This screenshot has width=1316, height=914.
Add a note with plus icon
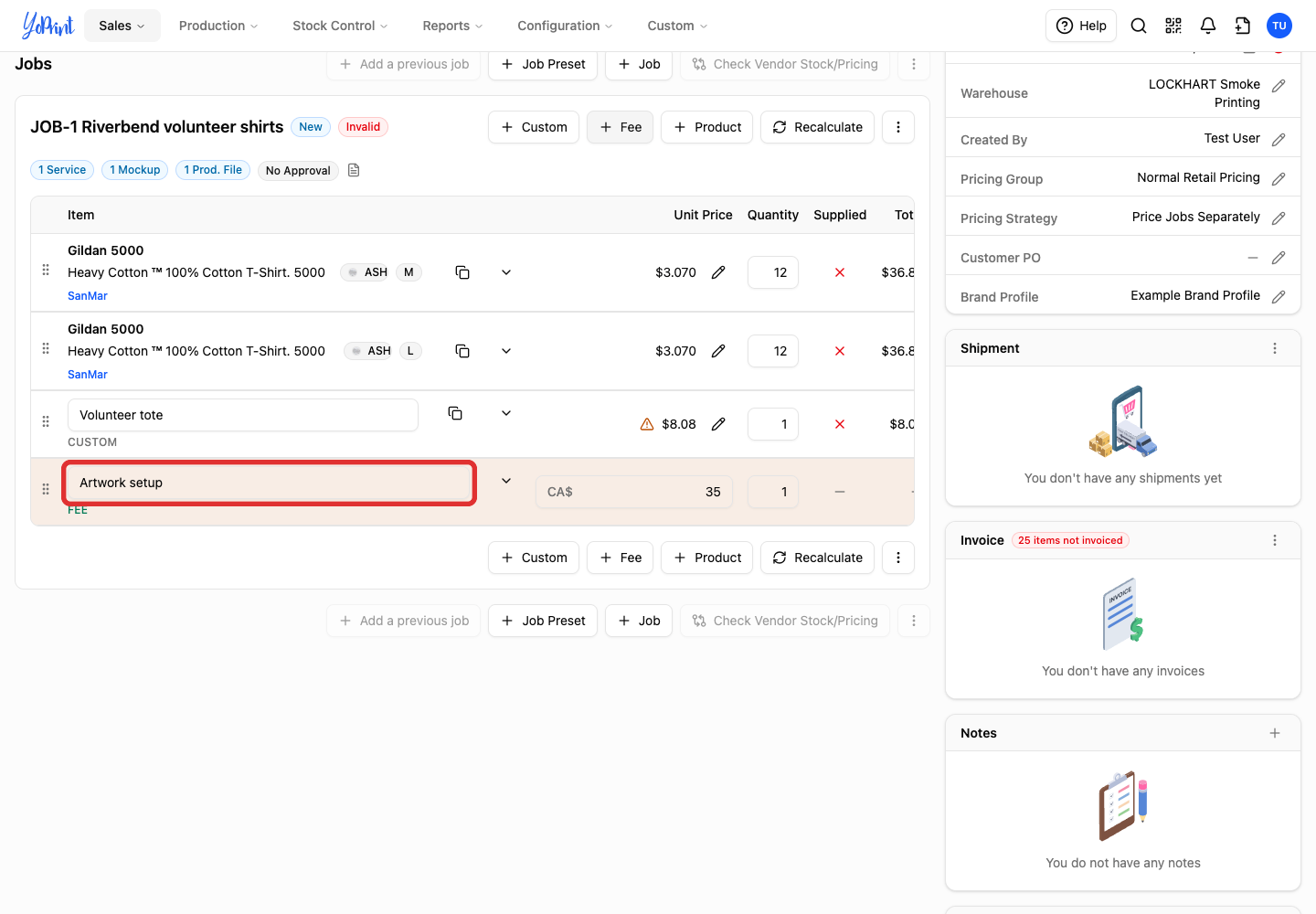[x=1275, y=733]
